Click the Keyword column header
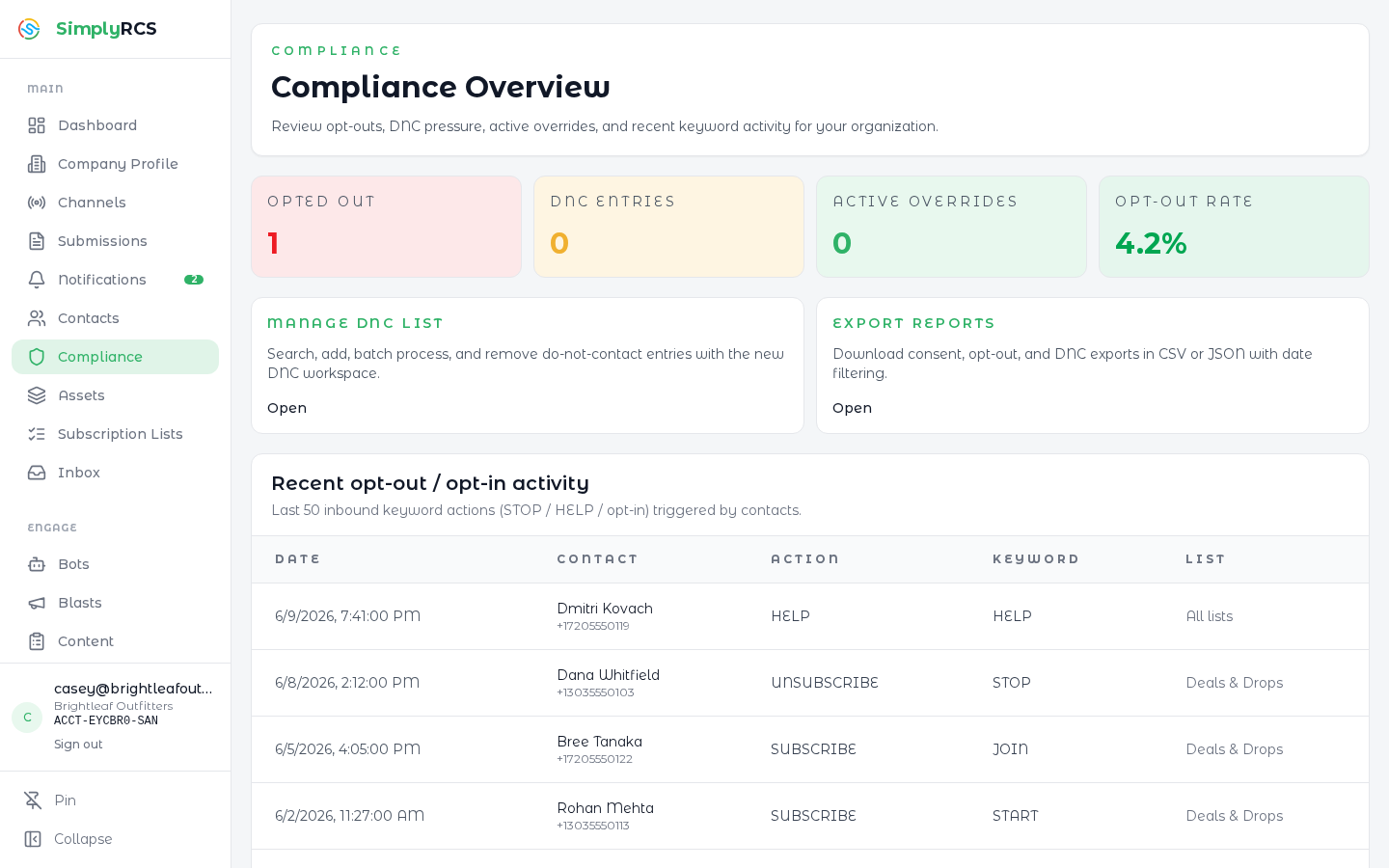Viewport: 1389px width, 868px height. click(1035, 559)
